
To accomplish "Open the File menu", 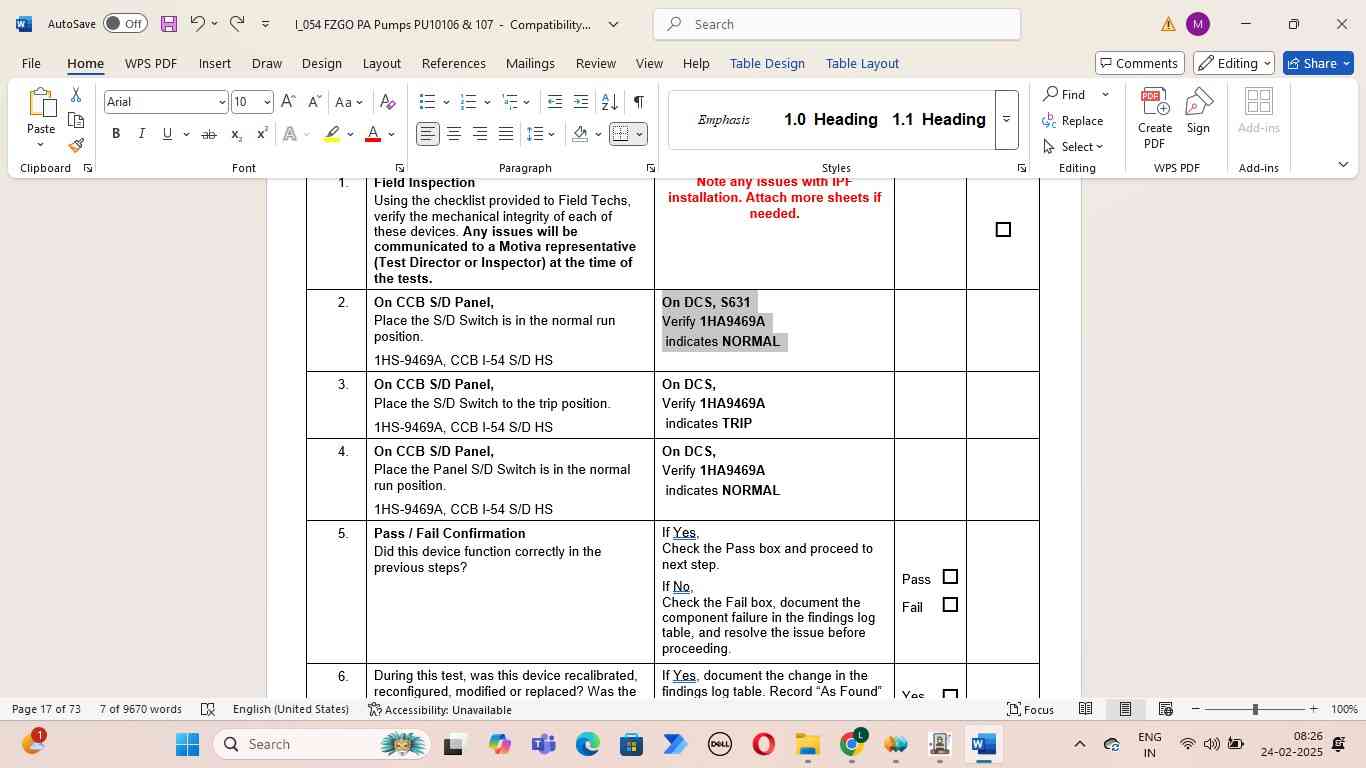I will 31,63.
